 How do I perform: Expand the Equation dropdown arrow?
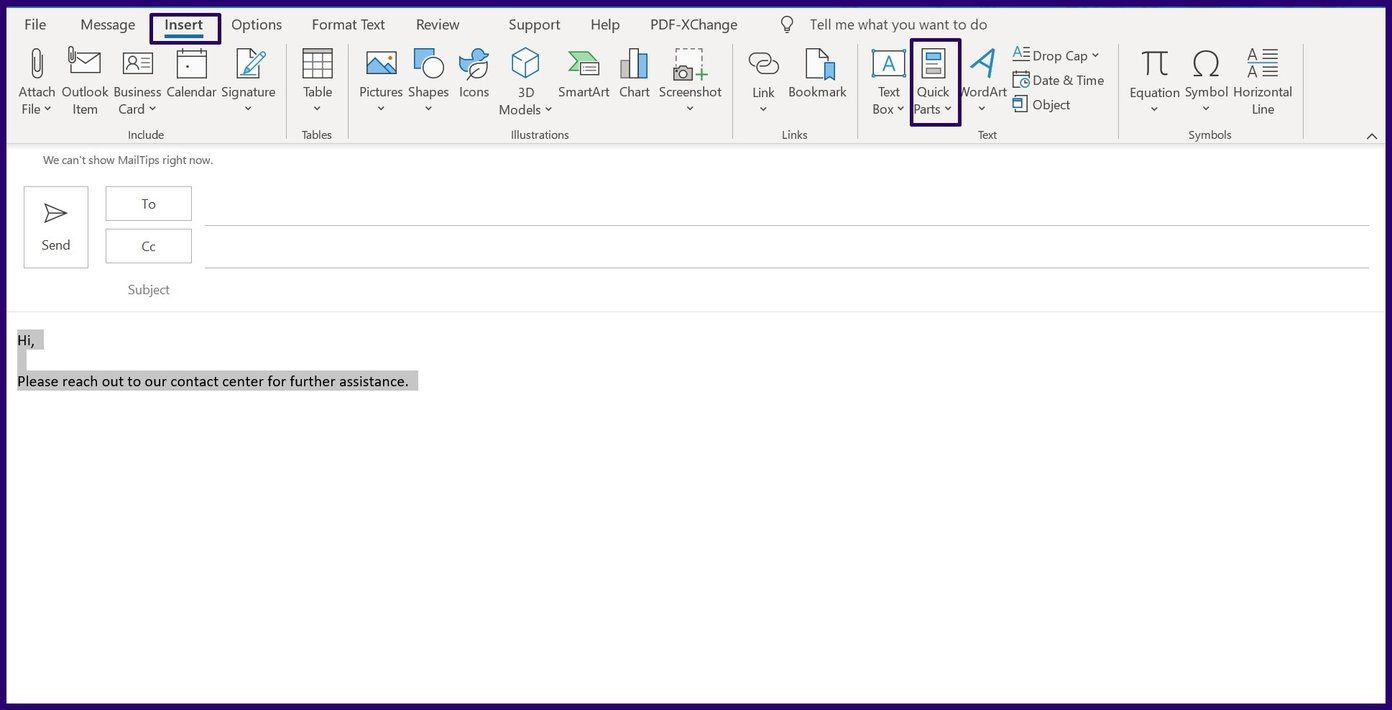pyautogui.click(x=1155, y=109)
